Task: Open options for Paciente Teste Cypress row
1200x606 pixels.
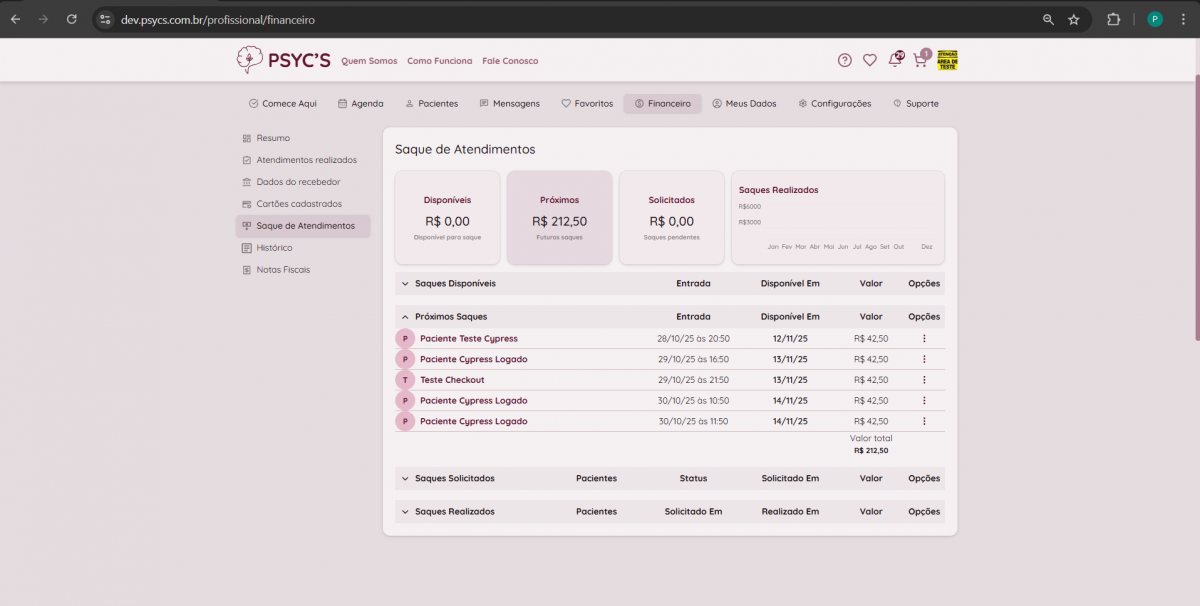Action: tap(924, 339)
